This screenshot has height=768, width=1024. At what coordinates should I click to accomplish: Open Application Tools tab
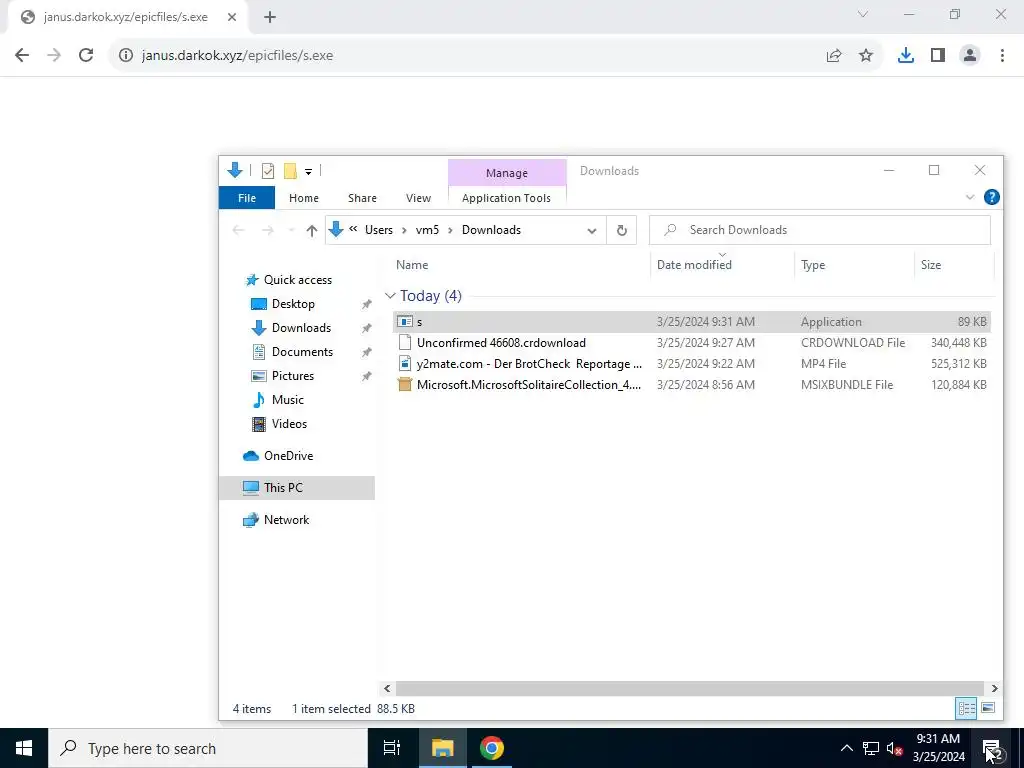tap(506, 198)
